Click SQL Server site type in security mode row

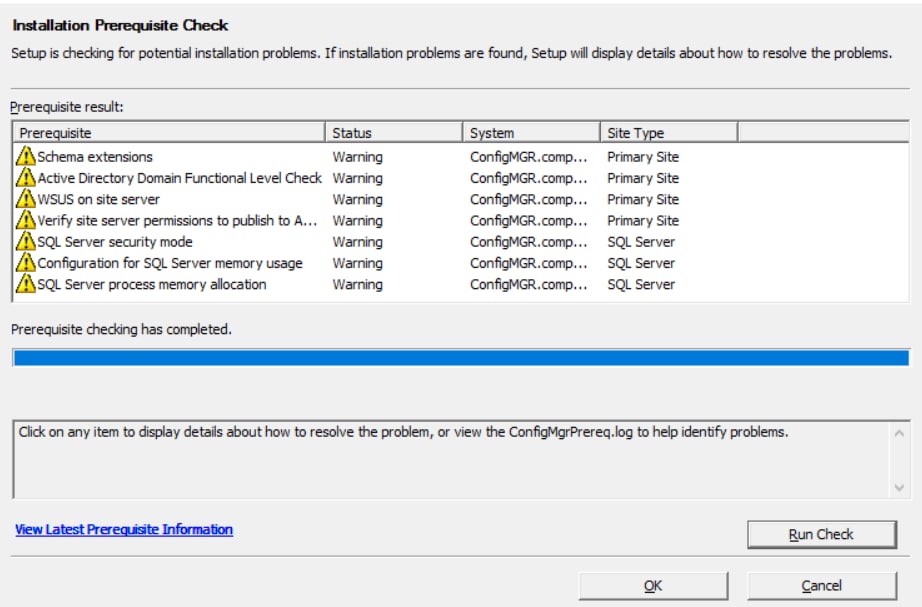click(641, 242)
